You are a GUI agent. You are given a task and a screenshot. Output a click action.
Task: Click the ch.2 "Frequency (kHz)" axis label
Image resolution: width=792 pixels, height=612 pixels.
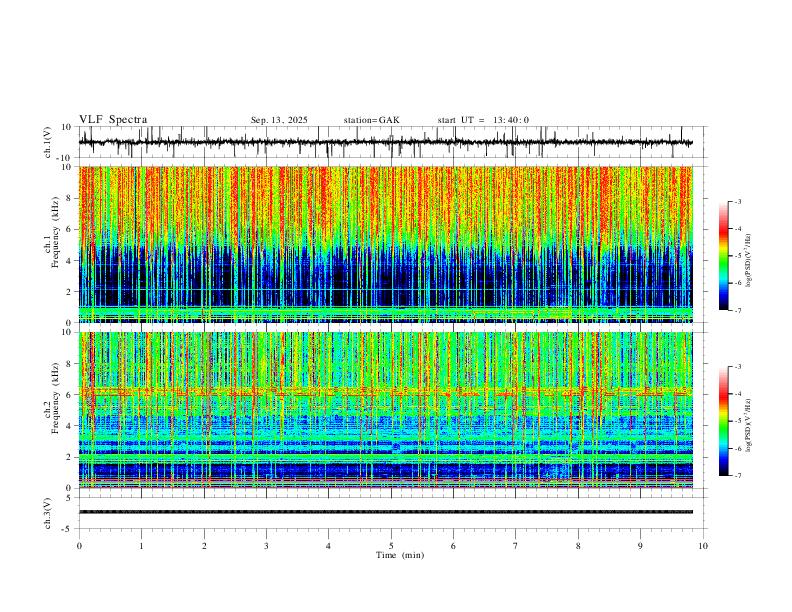(x=55, y=397)
